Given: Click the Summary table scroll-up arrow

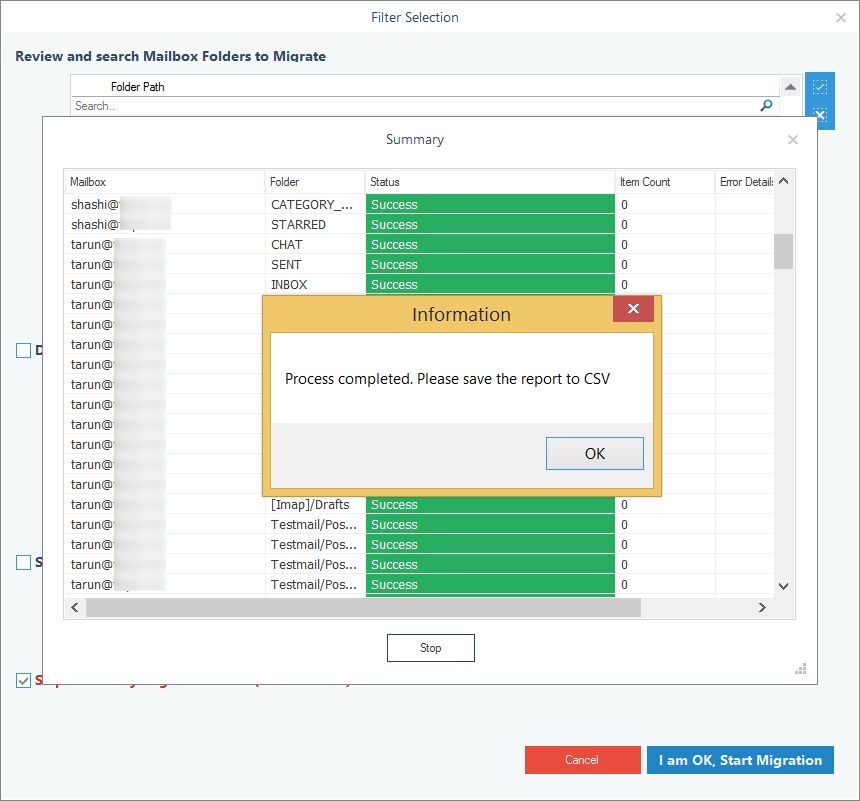Looking at the screenshot, I should [x=784, y=181].
